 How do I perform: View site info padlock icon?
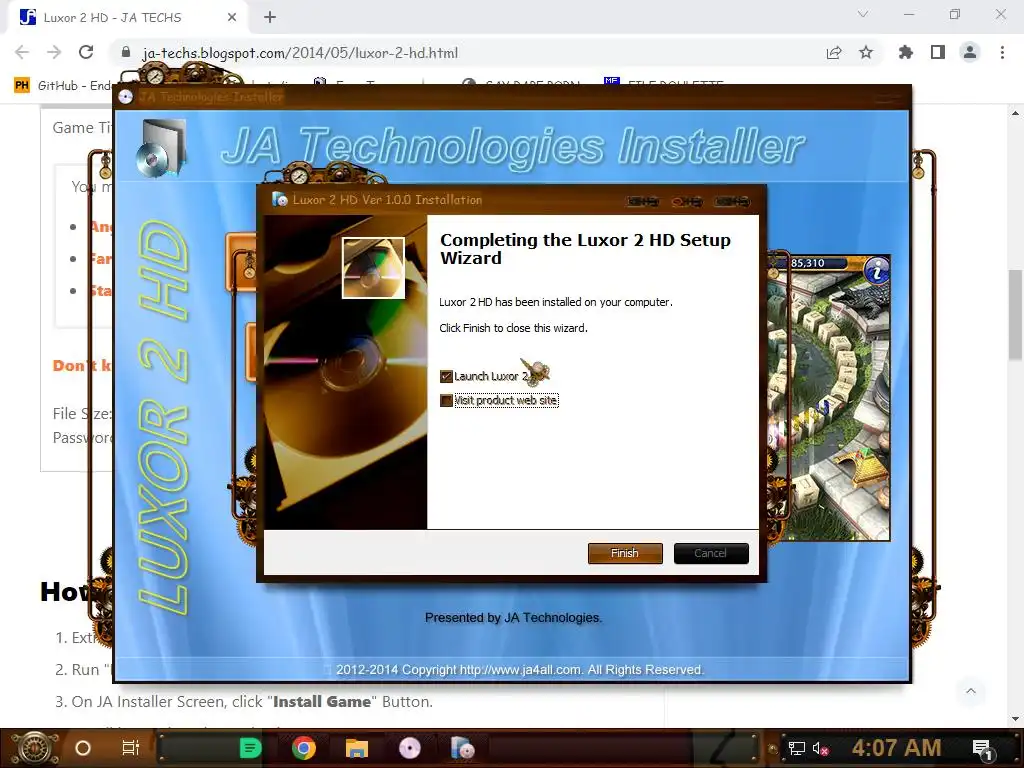click(x=126, y=52)
